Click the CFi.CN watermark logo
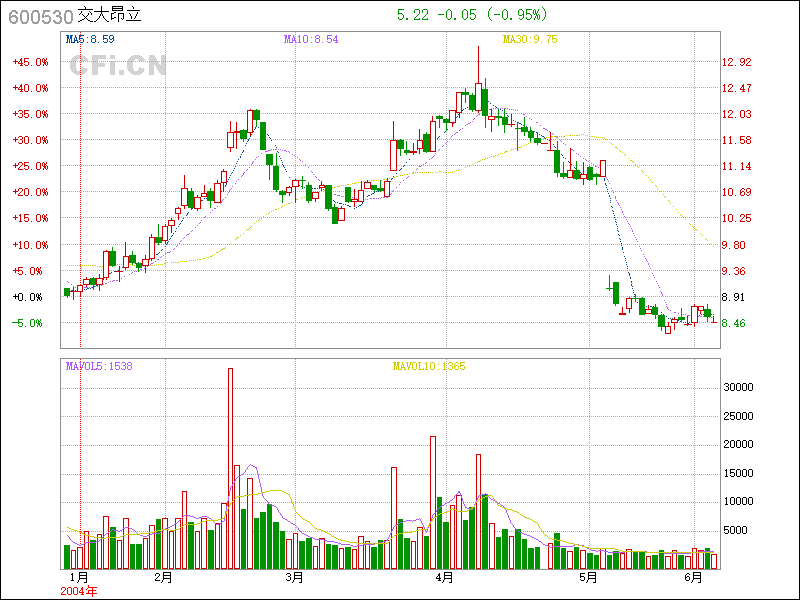 118,65
